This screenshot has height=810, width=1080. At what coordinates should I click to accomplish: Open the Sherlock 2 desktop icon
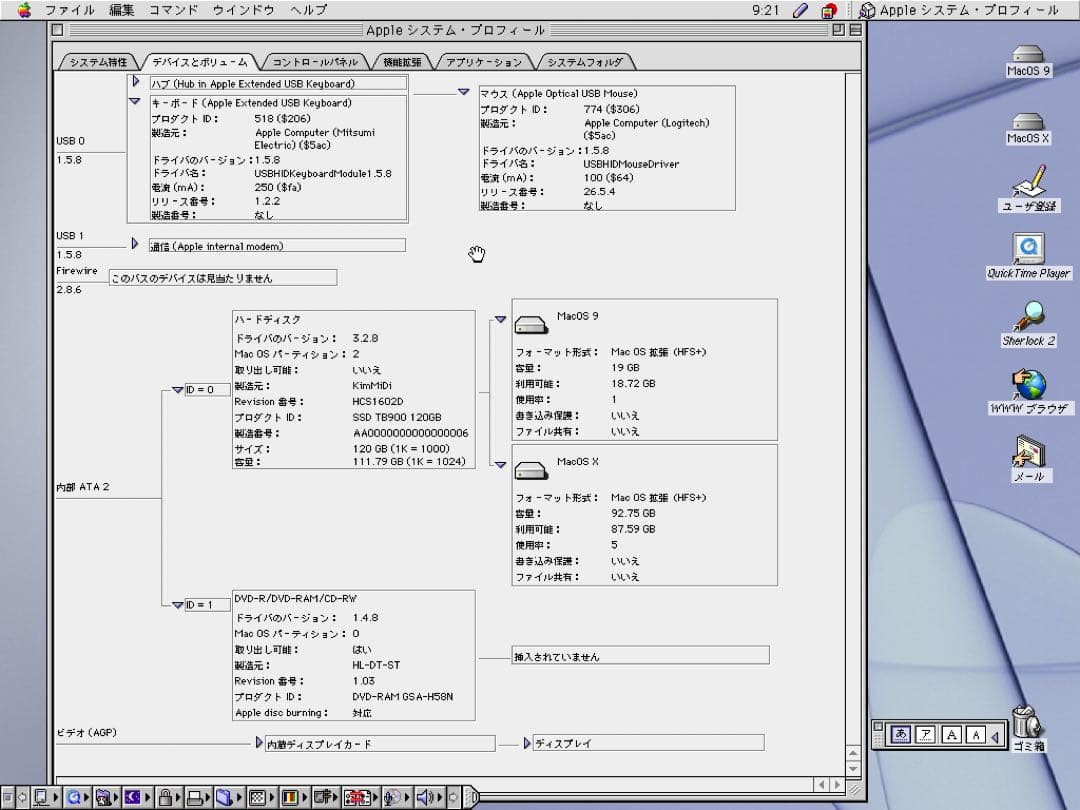(x=1028, y=318)
